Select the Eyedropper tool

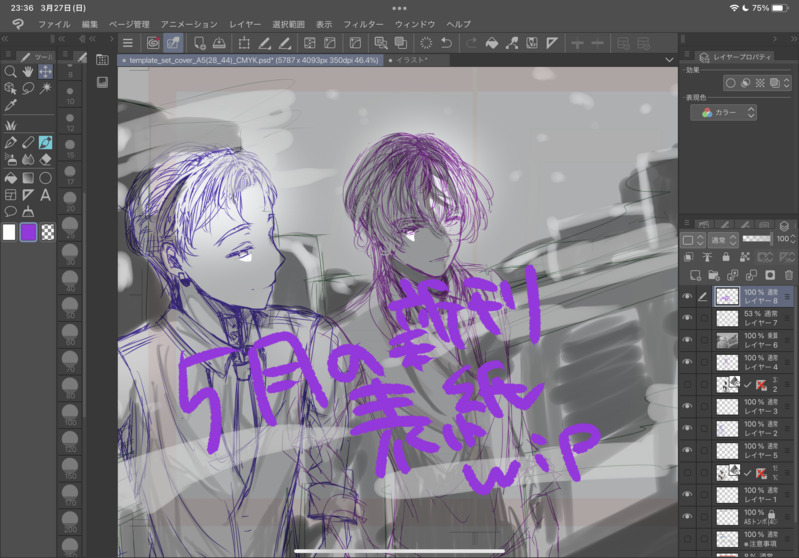click(10, 105)
